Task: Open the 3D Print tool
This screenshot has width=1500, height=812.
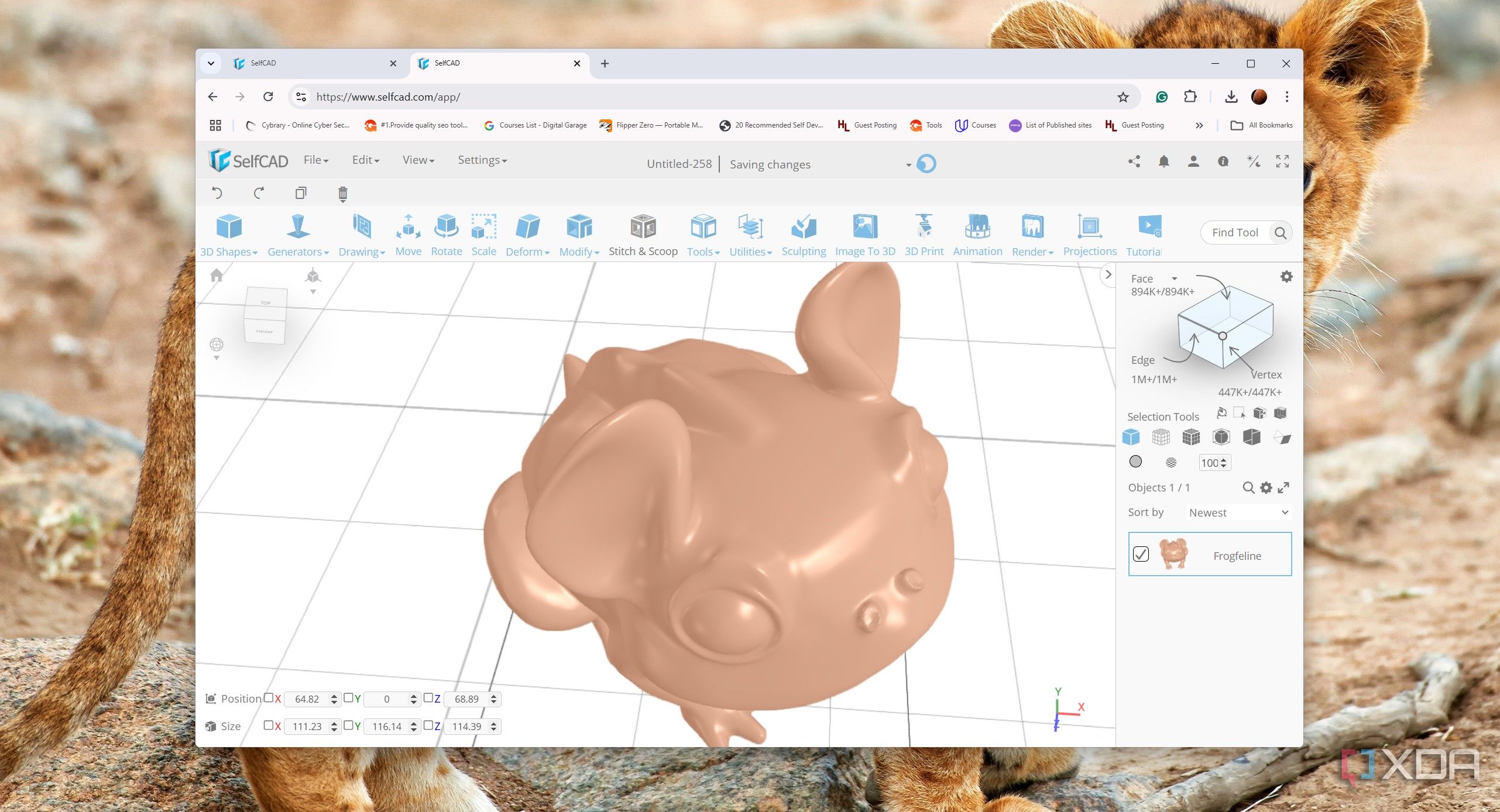Action: (924, 235)
